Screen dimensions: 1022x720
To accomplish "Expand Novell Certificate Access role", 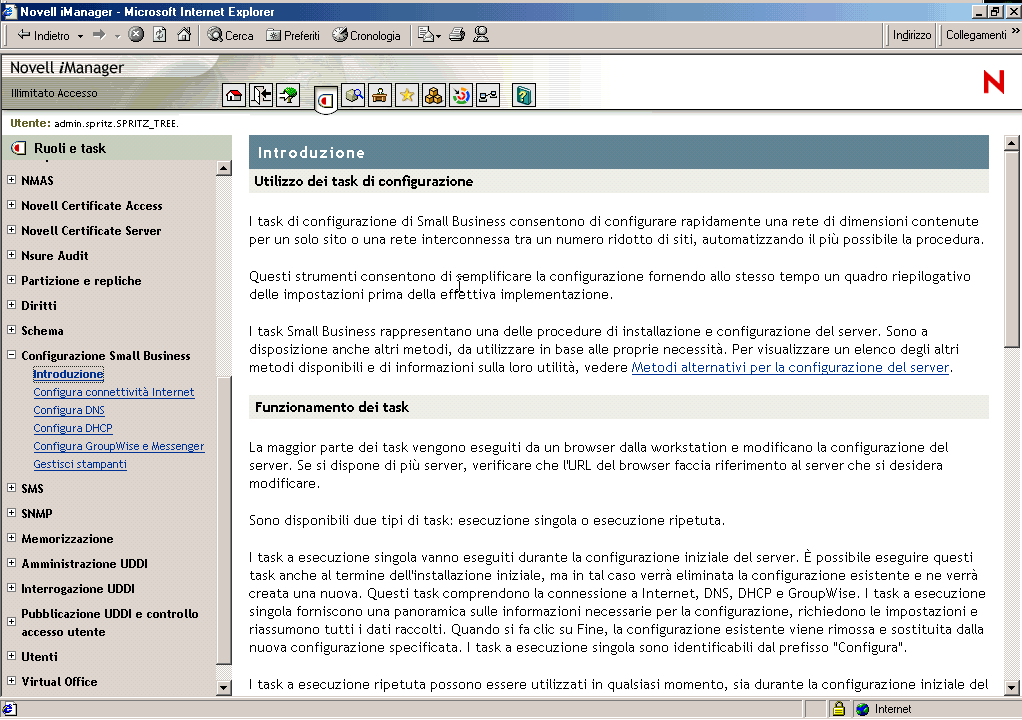I will point(11,205).
